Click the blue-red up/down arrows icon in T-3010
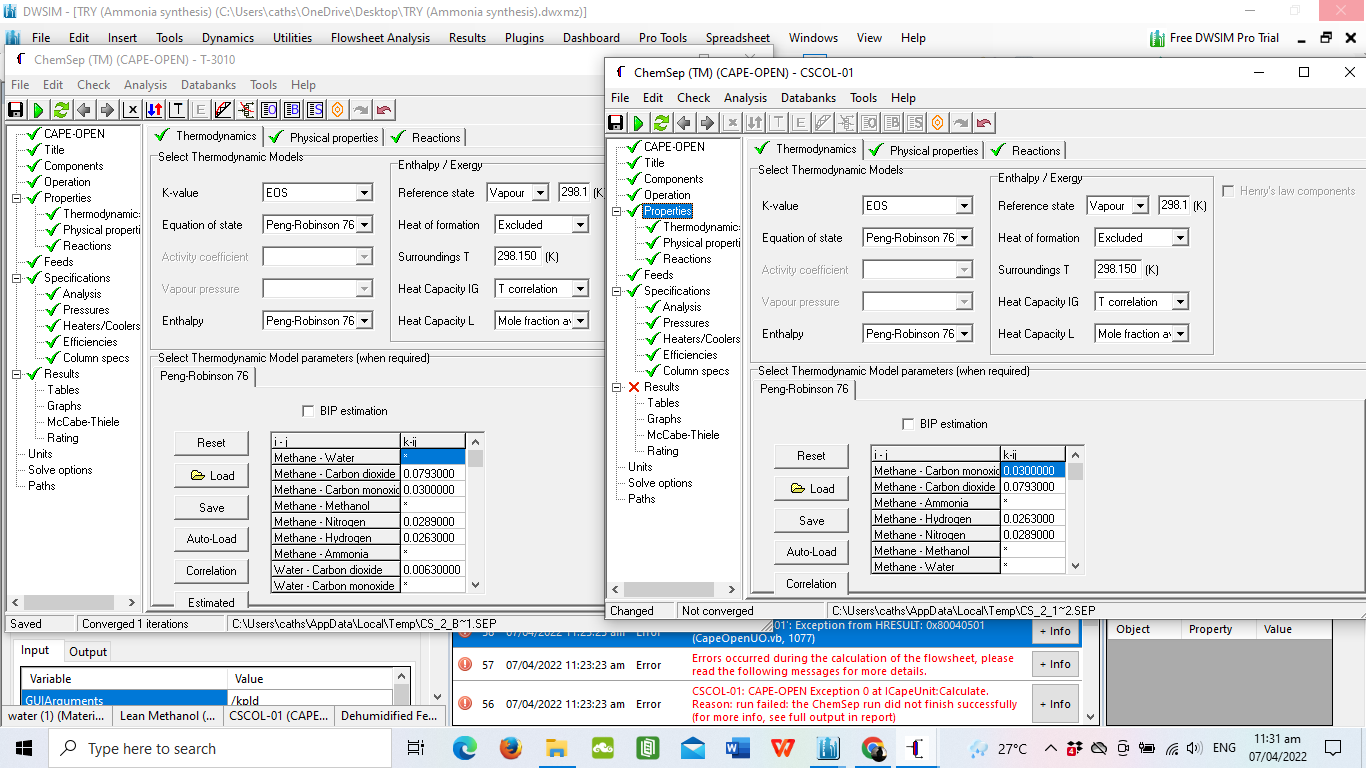Image resolution: width=1366 pixels, height=768 pixels. click(x=154, y=110)
